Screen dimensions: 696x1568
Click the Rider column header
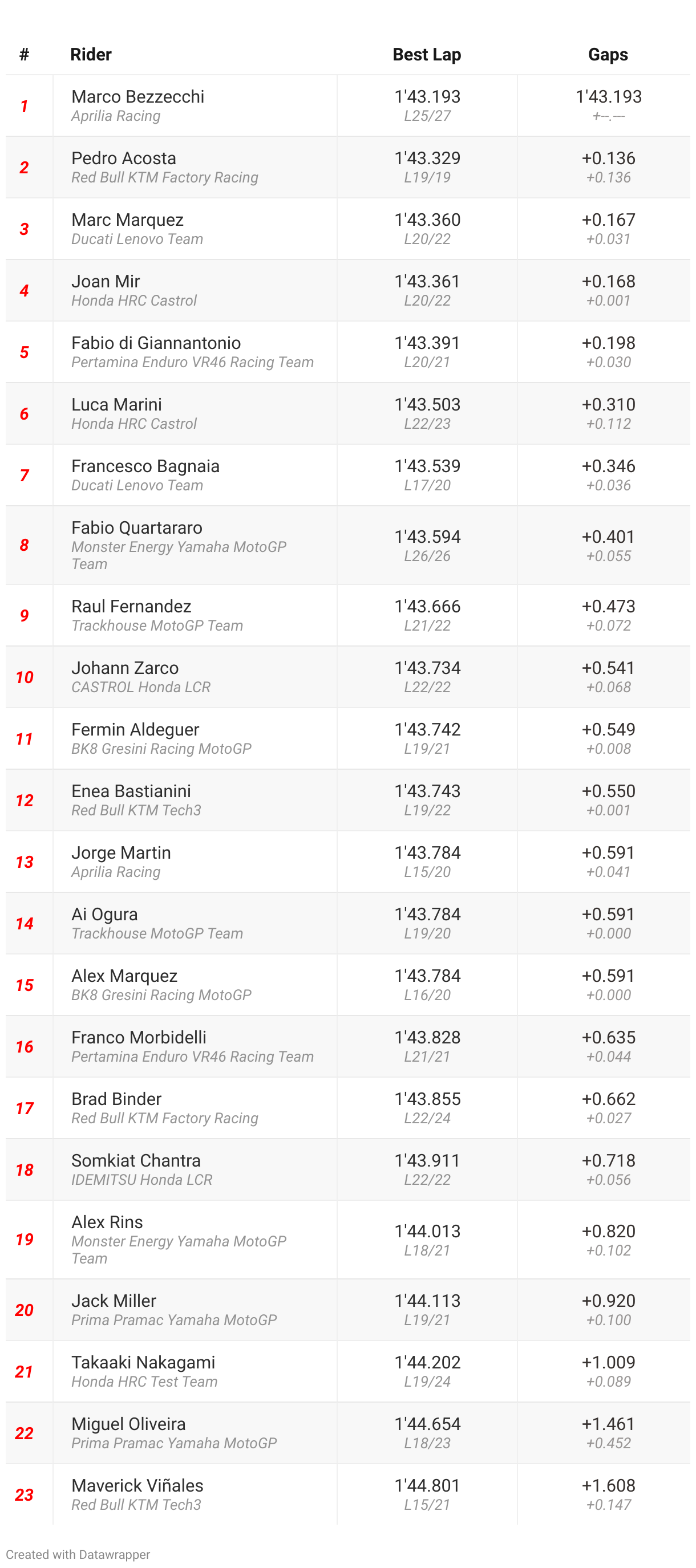tap(91, 55)
